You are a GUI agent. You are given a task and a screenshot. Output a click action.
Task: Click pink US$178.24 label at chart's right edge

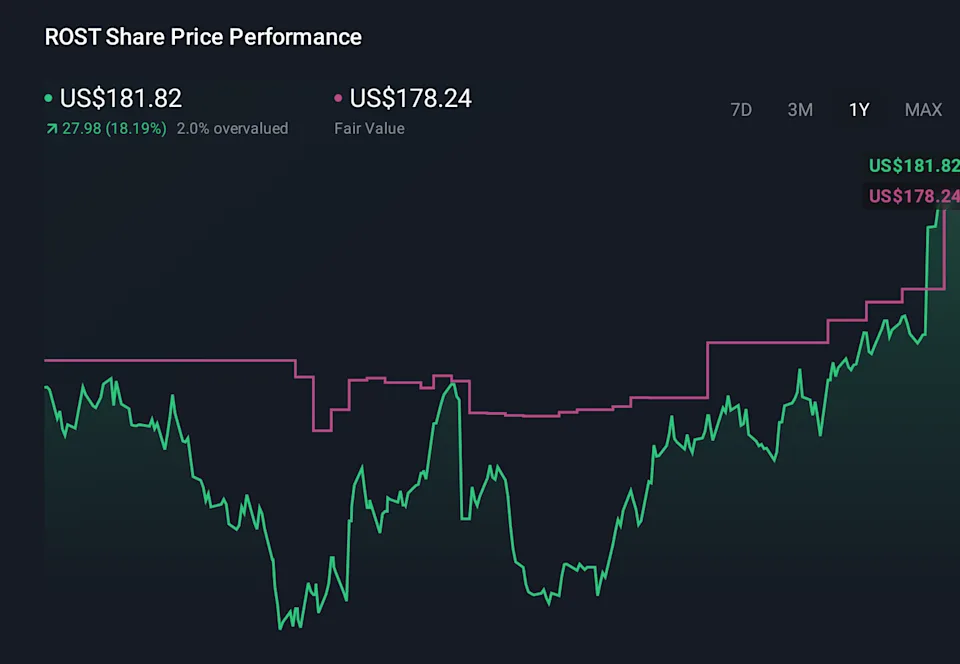tap(914, 196)
